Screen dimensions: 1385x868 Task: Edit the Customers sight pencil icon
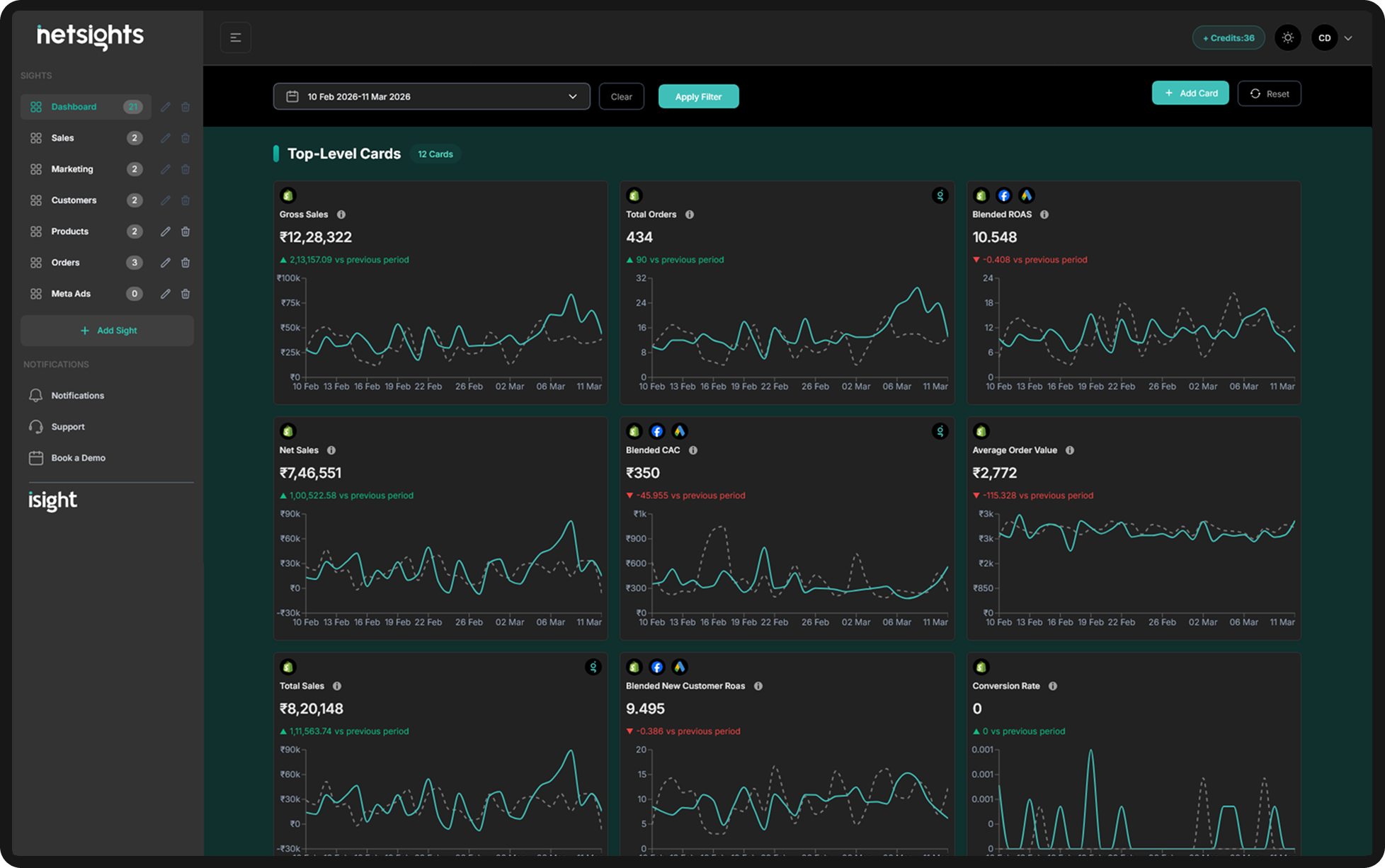pyautogui.click(x=165, y=200)
